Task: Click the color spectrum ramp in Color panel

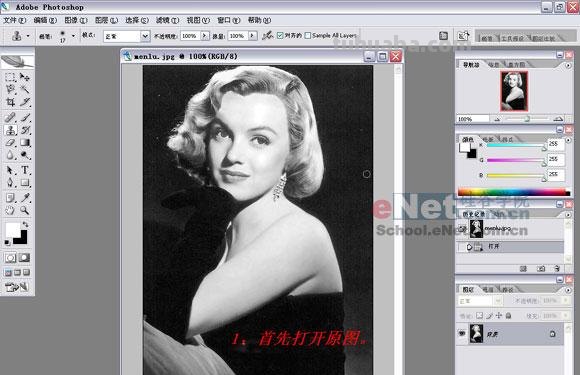Action: pyautogui.click(x=514, y=192)
